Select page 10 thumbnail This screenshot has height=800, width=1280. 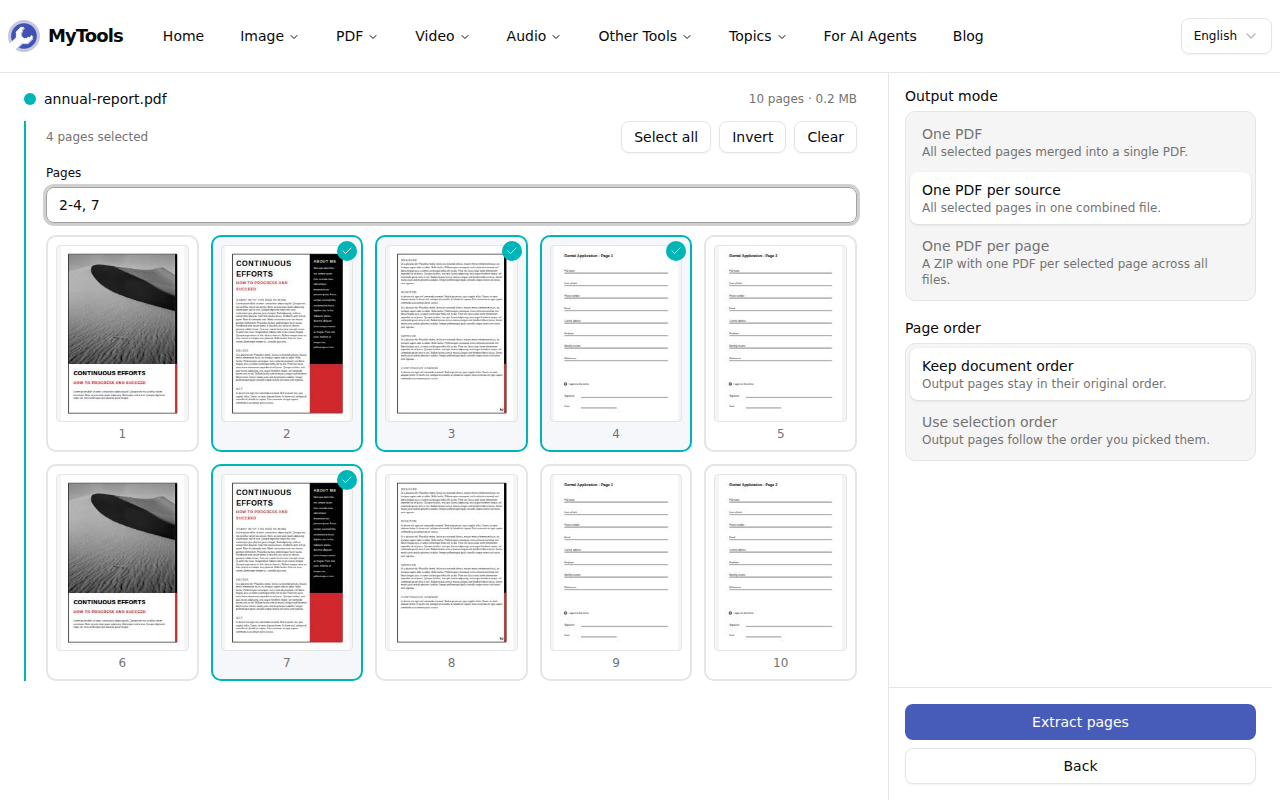pos(781,572)
